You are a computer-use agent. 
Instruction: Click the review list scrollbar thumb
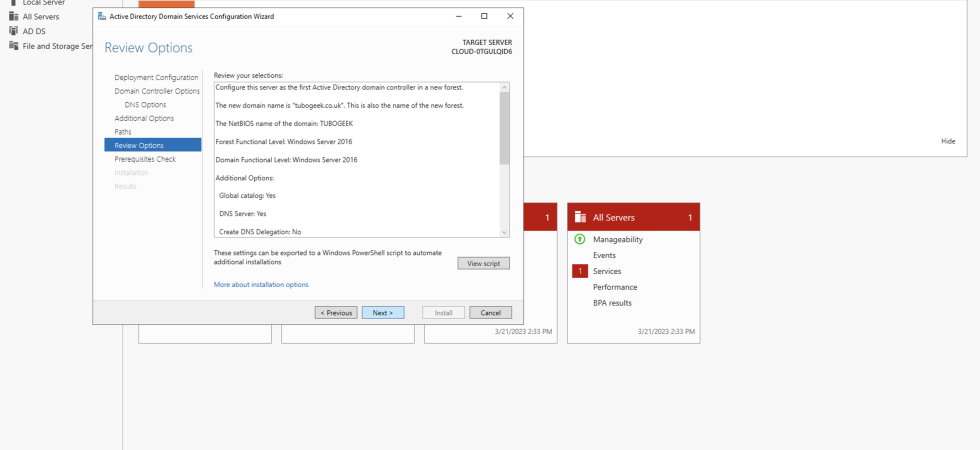pos(504,129)
